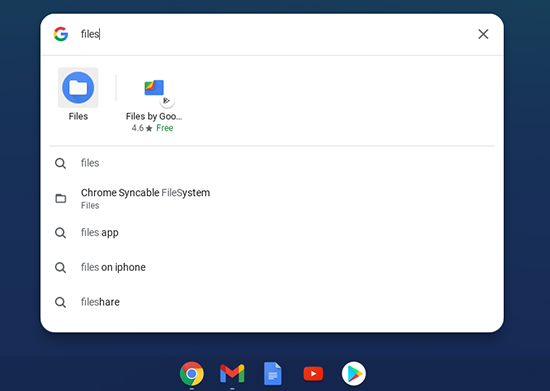550x391 pixels.
Task: Click magnifier icon beside 'files on iphone'
Action: point(60,268)
